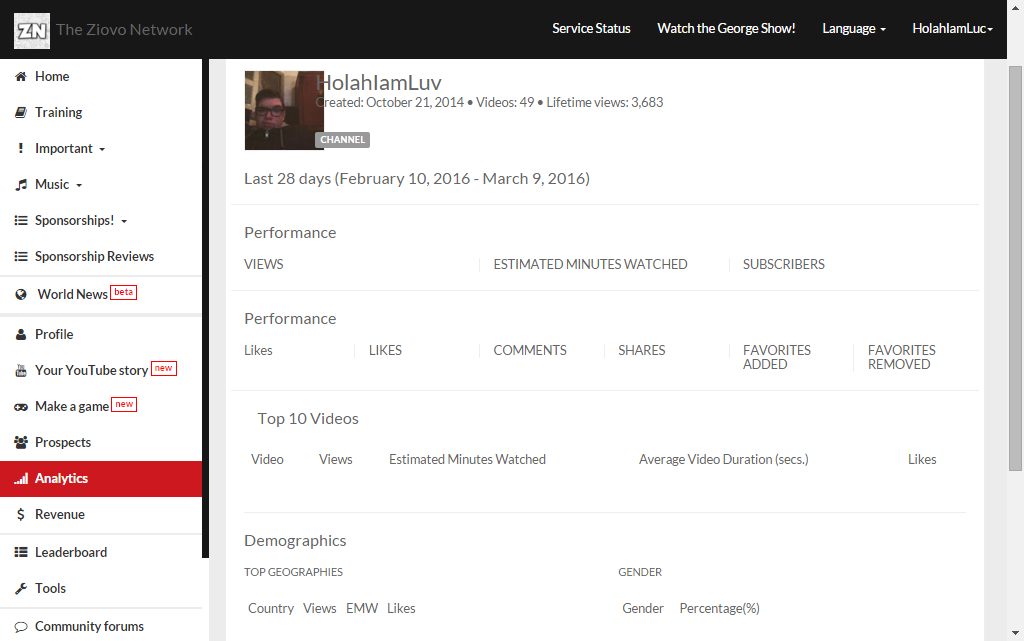1024x641 pixels.
Task: Expand the Music dropdown arrow
Action: tap(79, 185)
